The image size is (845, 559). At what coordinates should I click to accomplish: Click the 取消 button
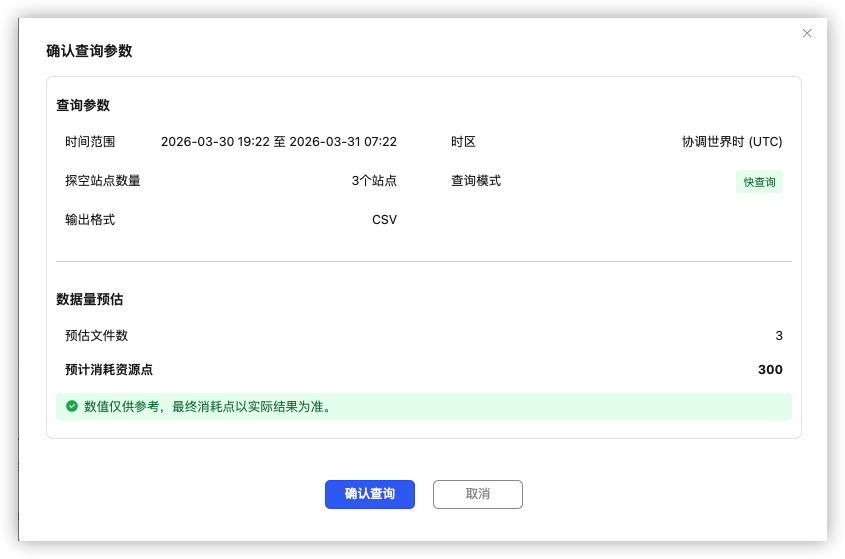pos(477,494)
